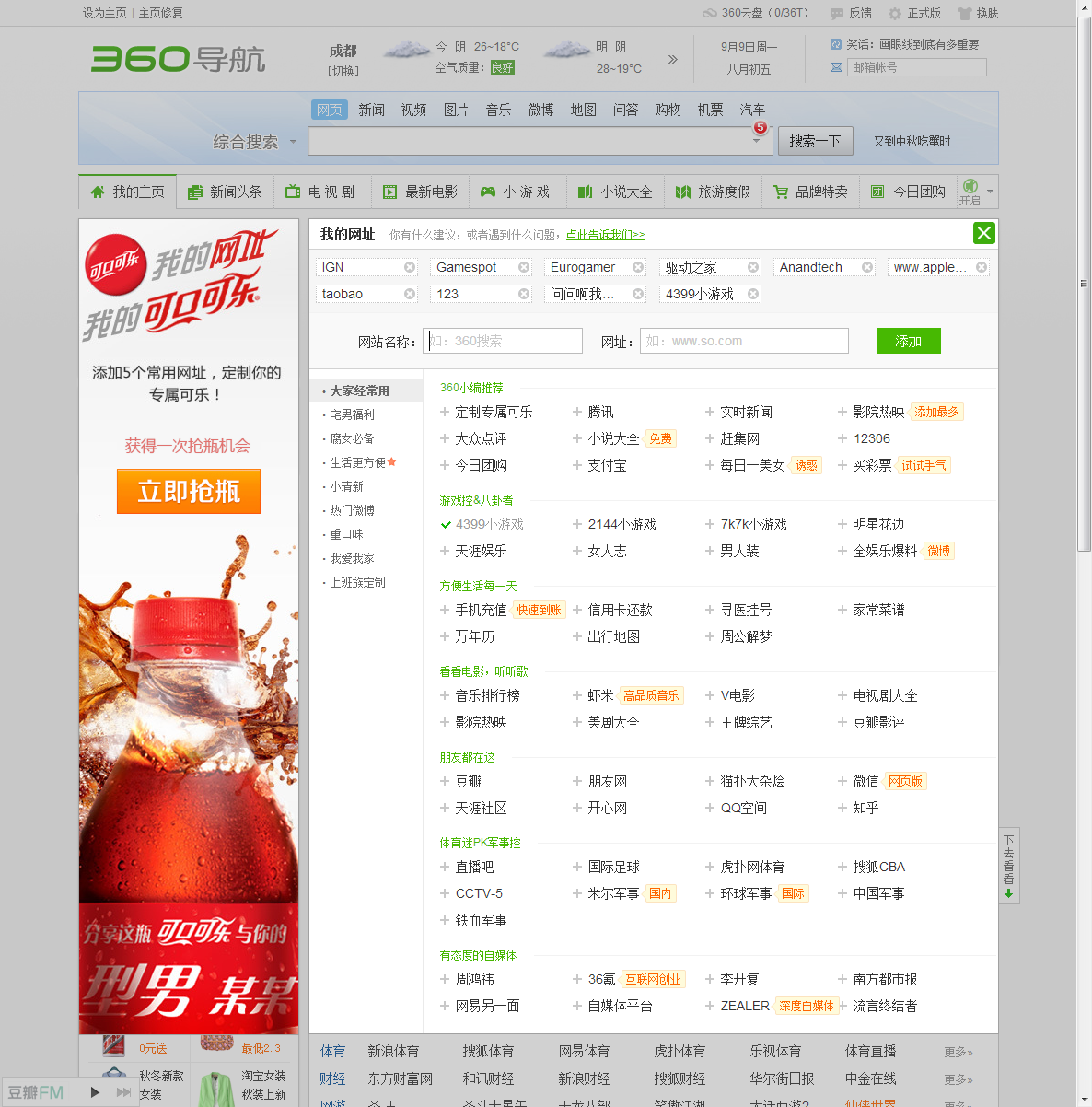This screenshot has width=1092, height=1107.
Task: Show 更多 links for 体育 row
Action: [x=958, y=1052]
